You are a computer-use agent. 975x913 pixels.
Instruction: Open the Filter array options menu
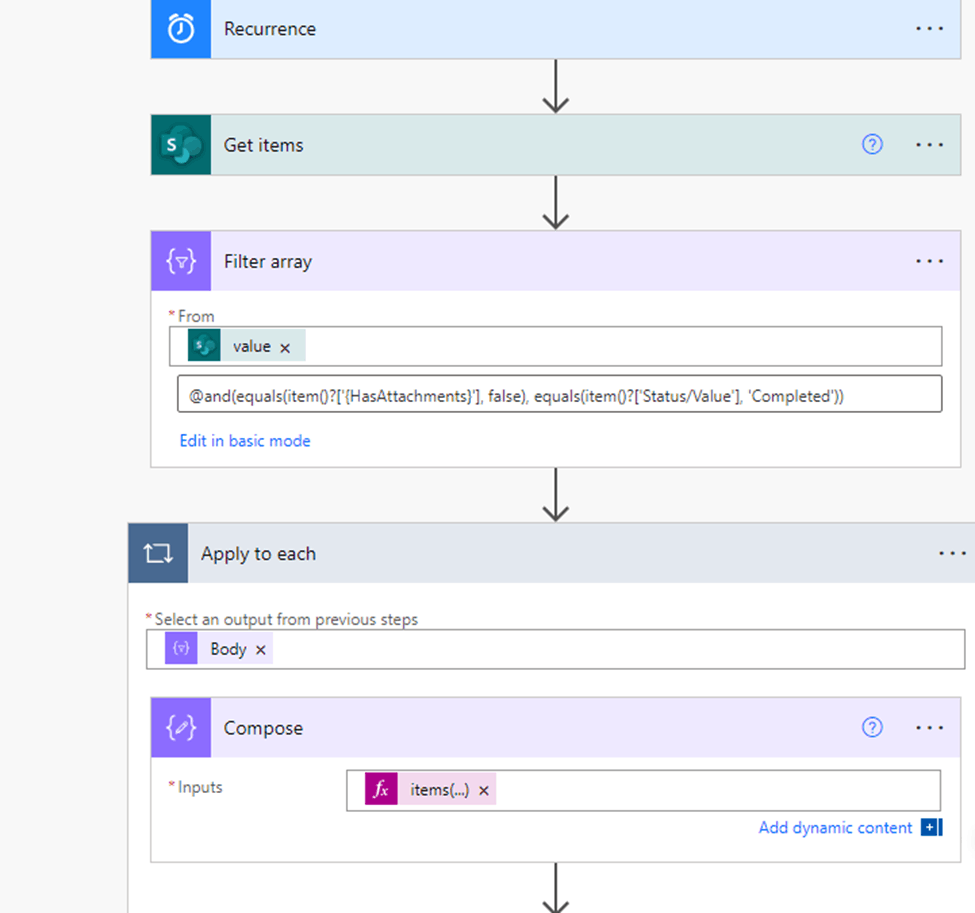[x=929, y=261]
